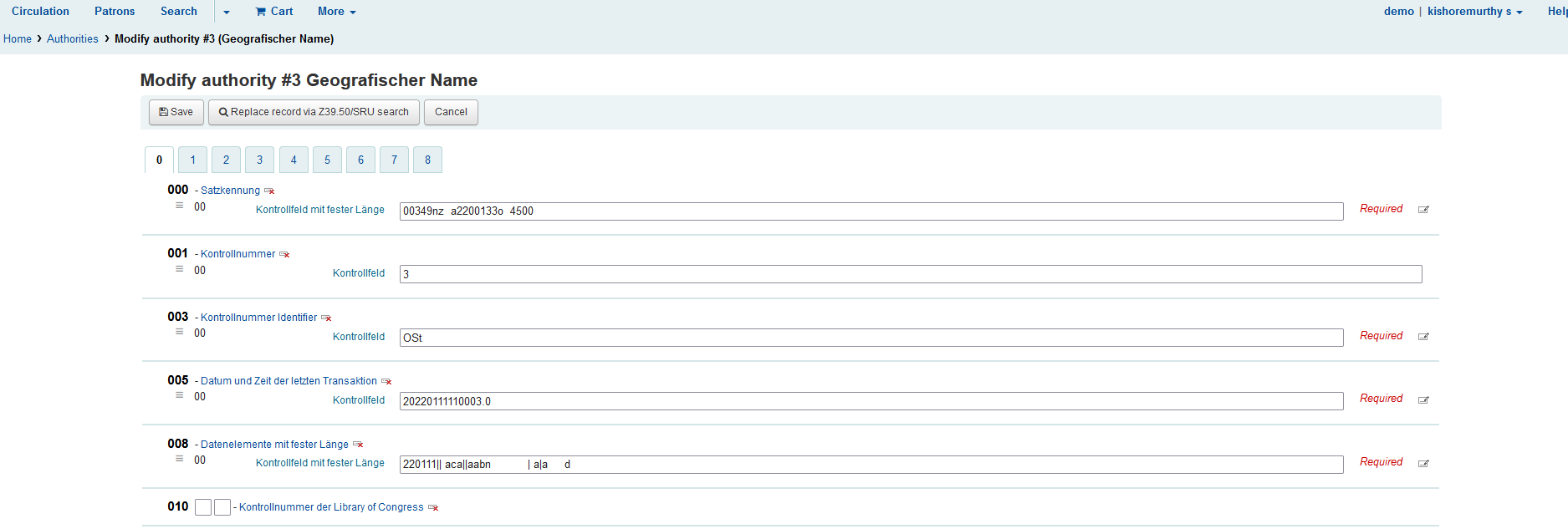
Task: Save the authority record
Action: 176,112
